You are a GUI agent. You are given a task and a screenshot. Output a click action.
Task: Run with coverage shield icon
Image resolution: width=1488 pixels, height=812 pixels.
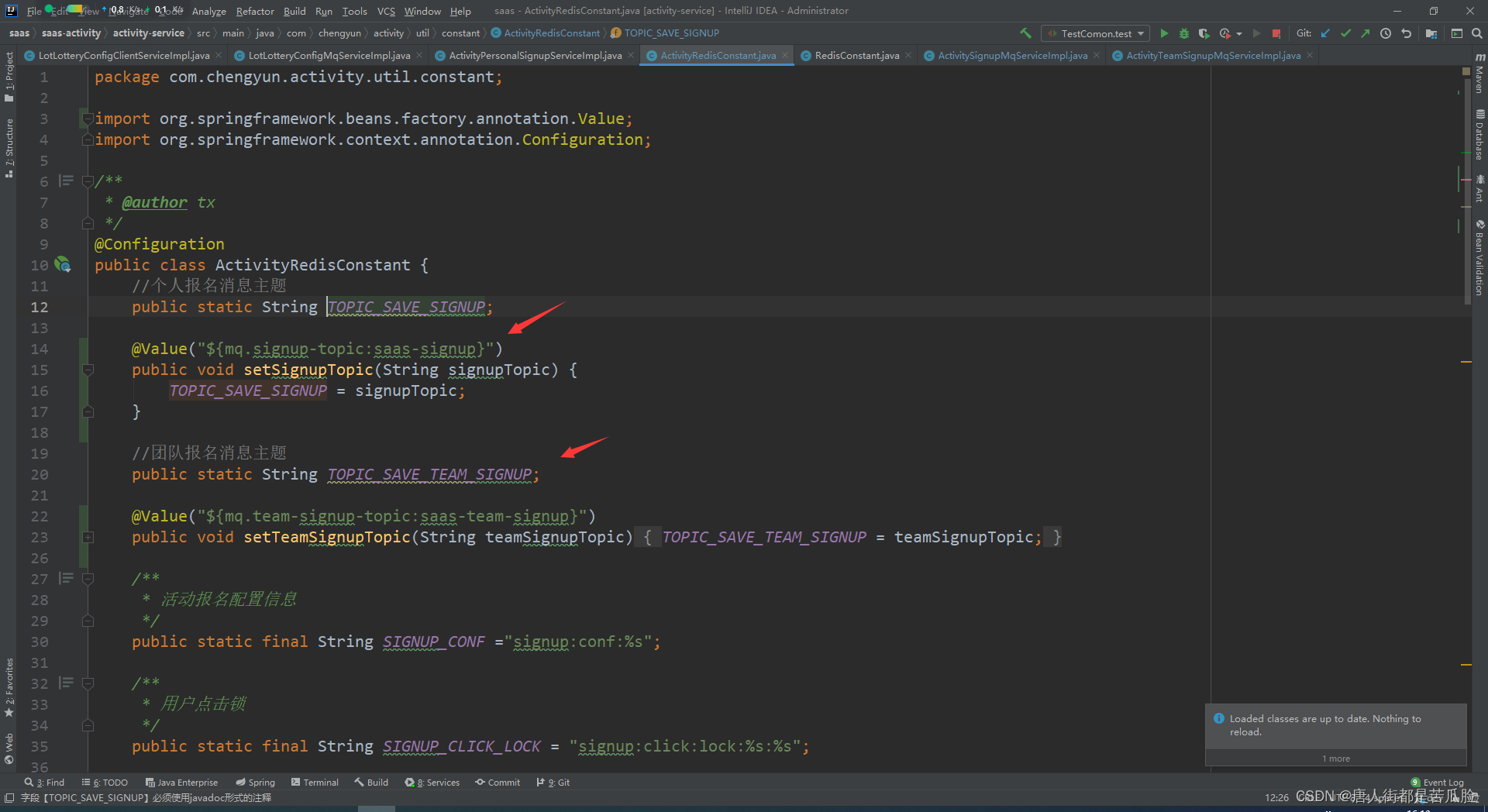[x=1204, y=33]
